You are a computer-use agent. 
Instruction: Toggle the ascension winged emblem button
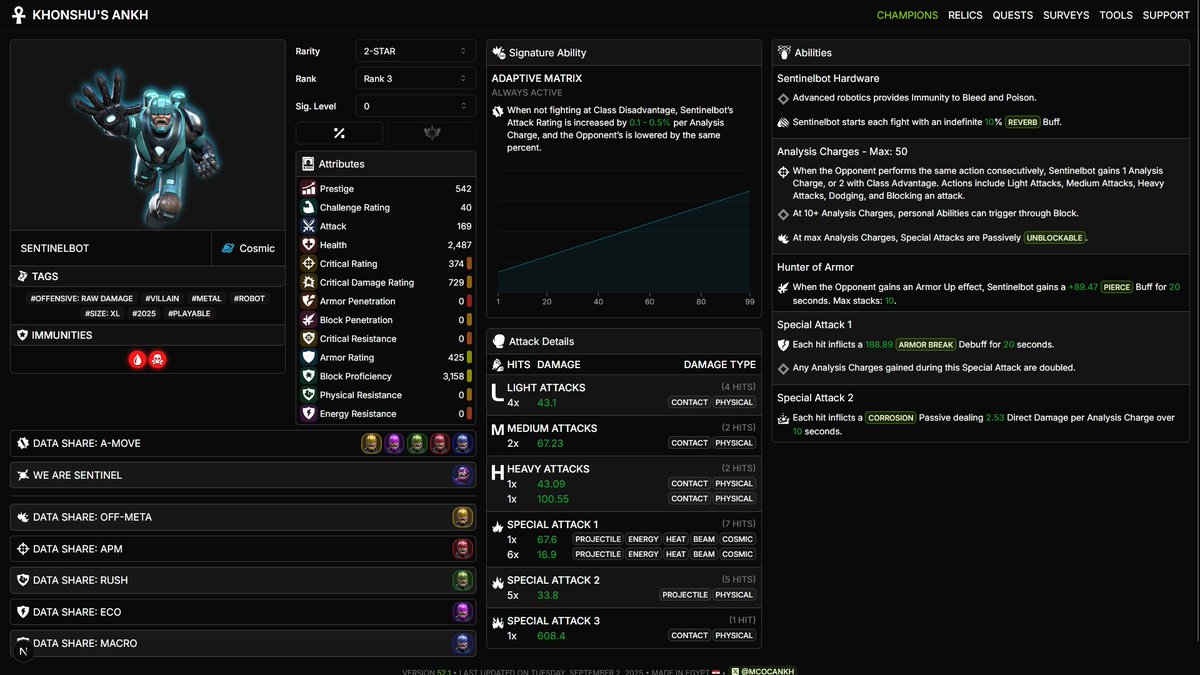pyautogui.click(x=432, y=133)
